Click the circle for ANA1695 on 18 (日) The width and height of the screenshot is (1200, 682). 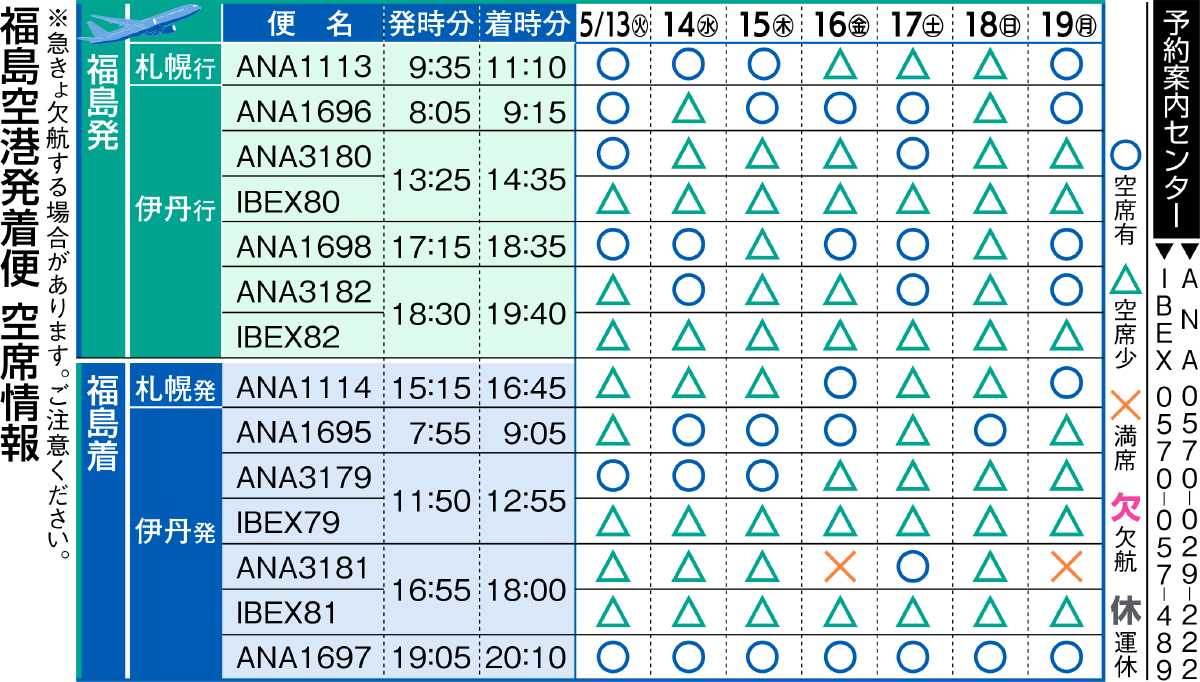point(991,429)
